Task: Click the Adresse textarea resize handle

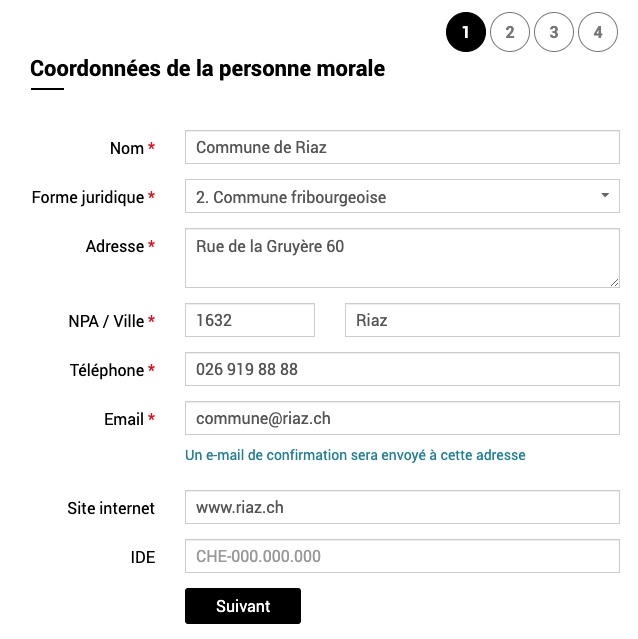Action: tap(614, 282)
